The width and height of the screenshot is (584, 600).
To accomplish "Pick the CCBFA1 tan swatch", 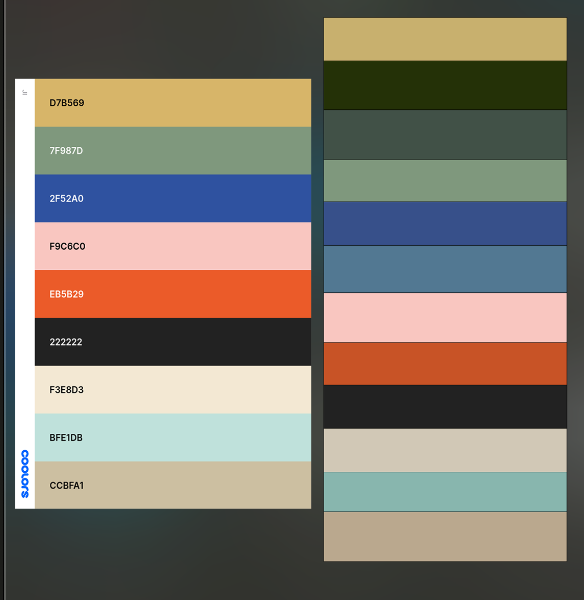I will tap(173, 485).
